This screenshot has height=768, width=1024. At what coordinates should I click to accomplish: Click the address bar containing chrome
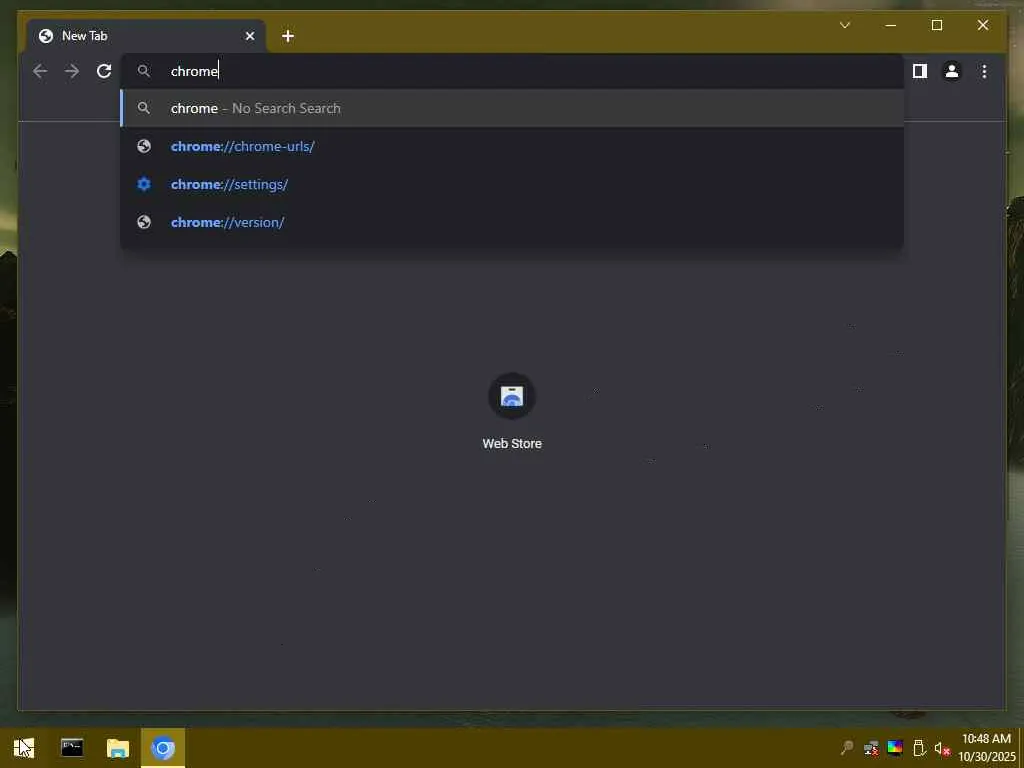512,71
